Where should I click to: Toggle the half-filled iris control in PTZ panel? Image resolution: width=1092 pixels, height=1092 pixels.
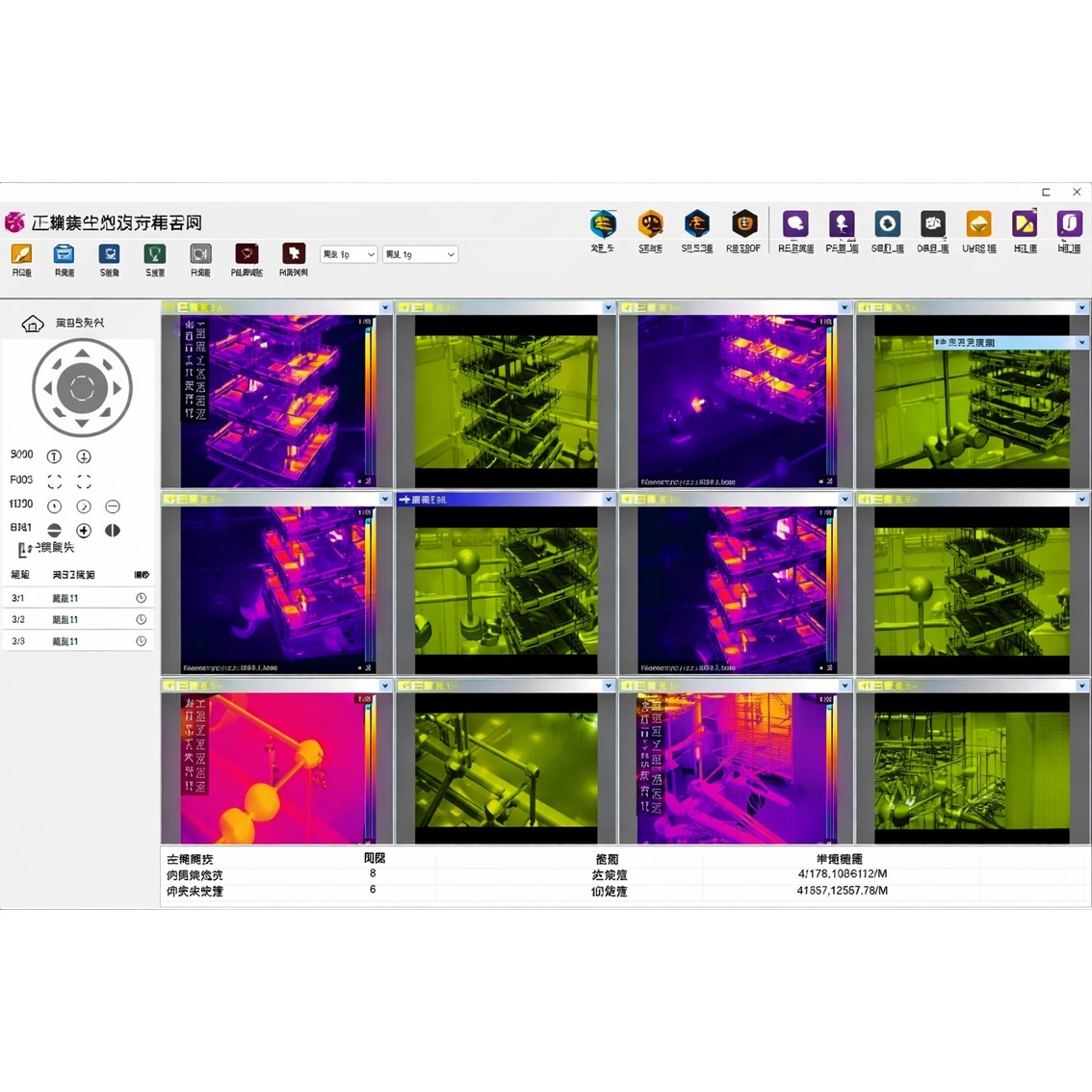[x=113, y=530]
